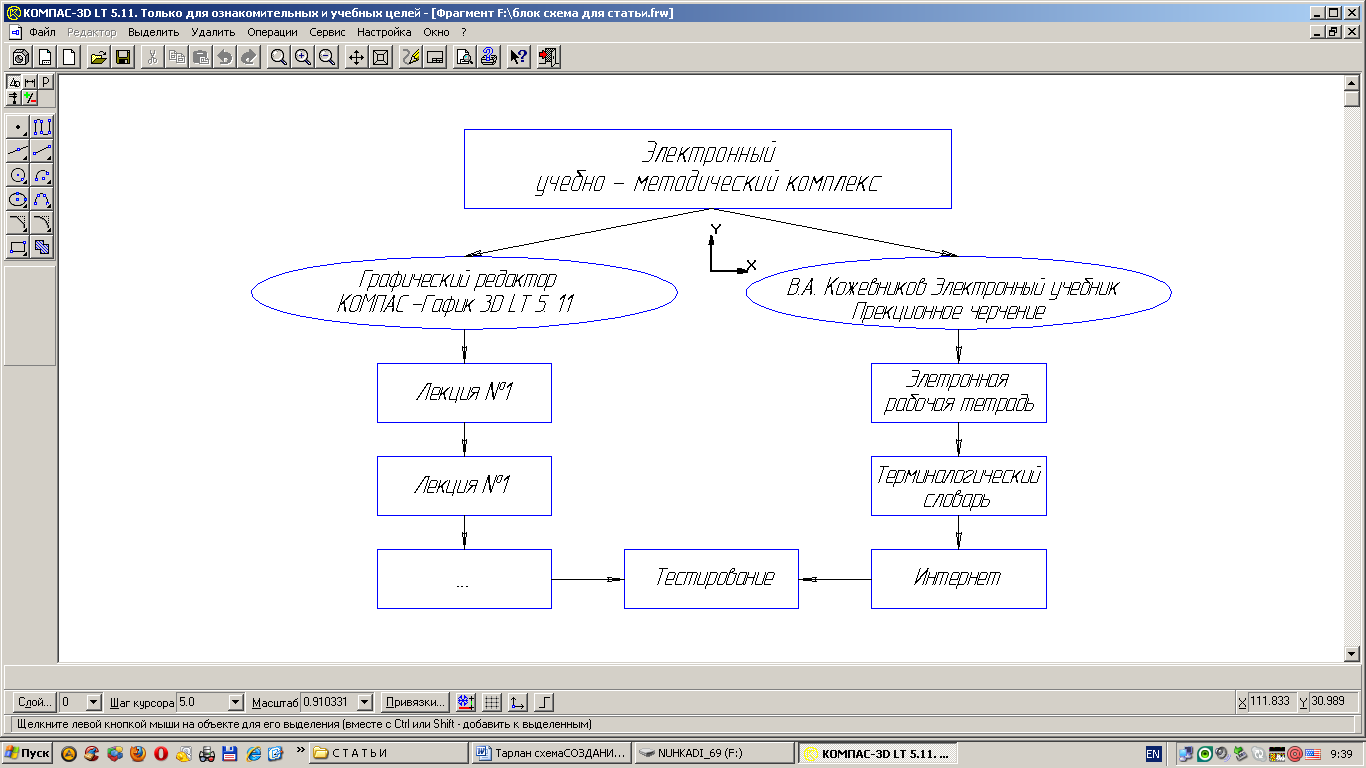This screenshot has width=1366, height=768.
Task: Click the EN language indicator in tray
Action: (x=1153, y=753)
